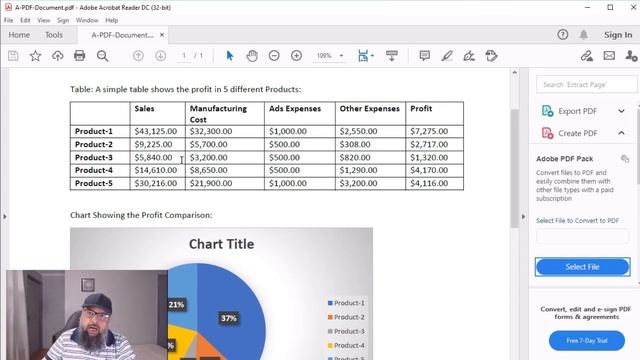This screenshot has height=360, width=640.
Task: Click the document scrollbar up arrow
Action: 515,73
